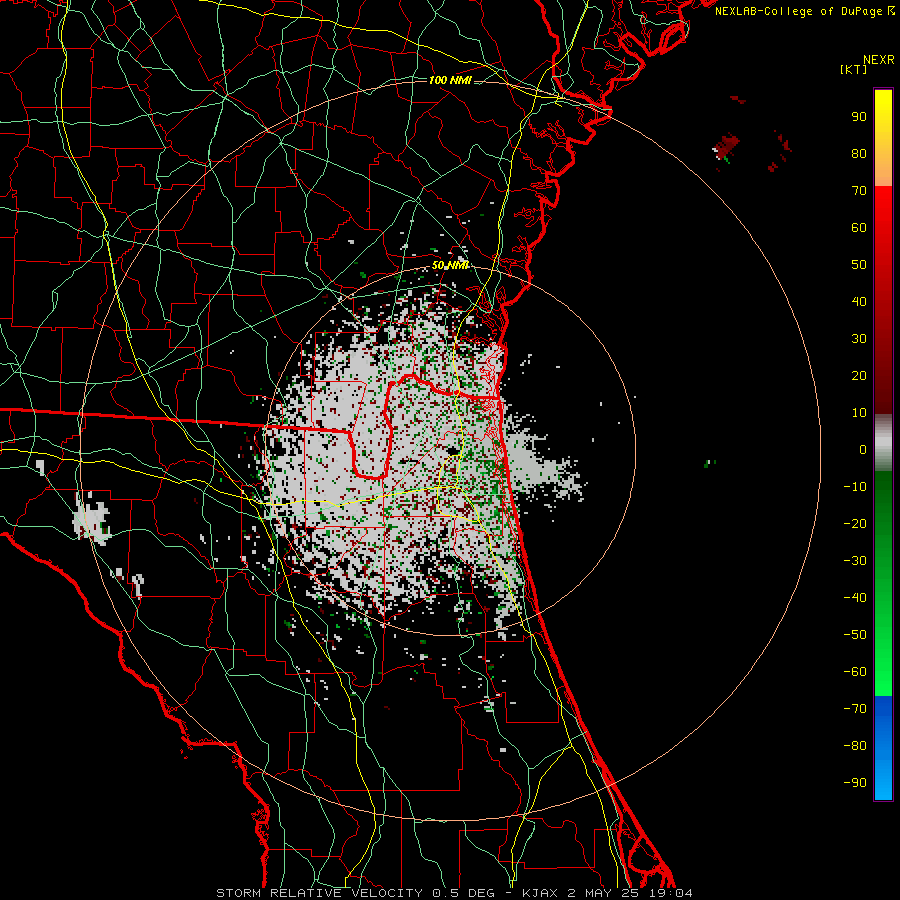The width and height of the screenshot is (900, 900).
Task: Select the -70 value on the velocity scale
Action: (855, 708)
